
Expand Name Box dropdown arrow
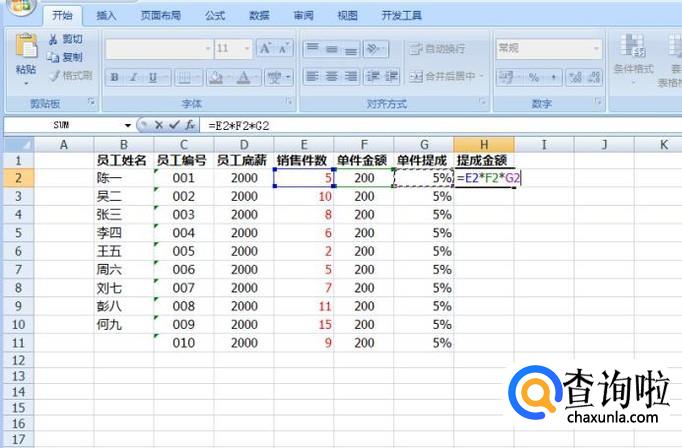click(127, 125)
